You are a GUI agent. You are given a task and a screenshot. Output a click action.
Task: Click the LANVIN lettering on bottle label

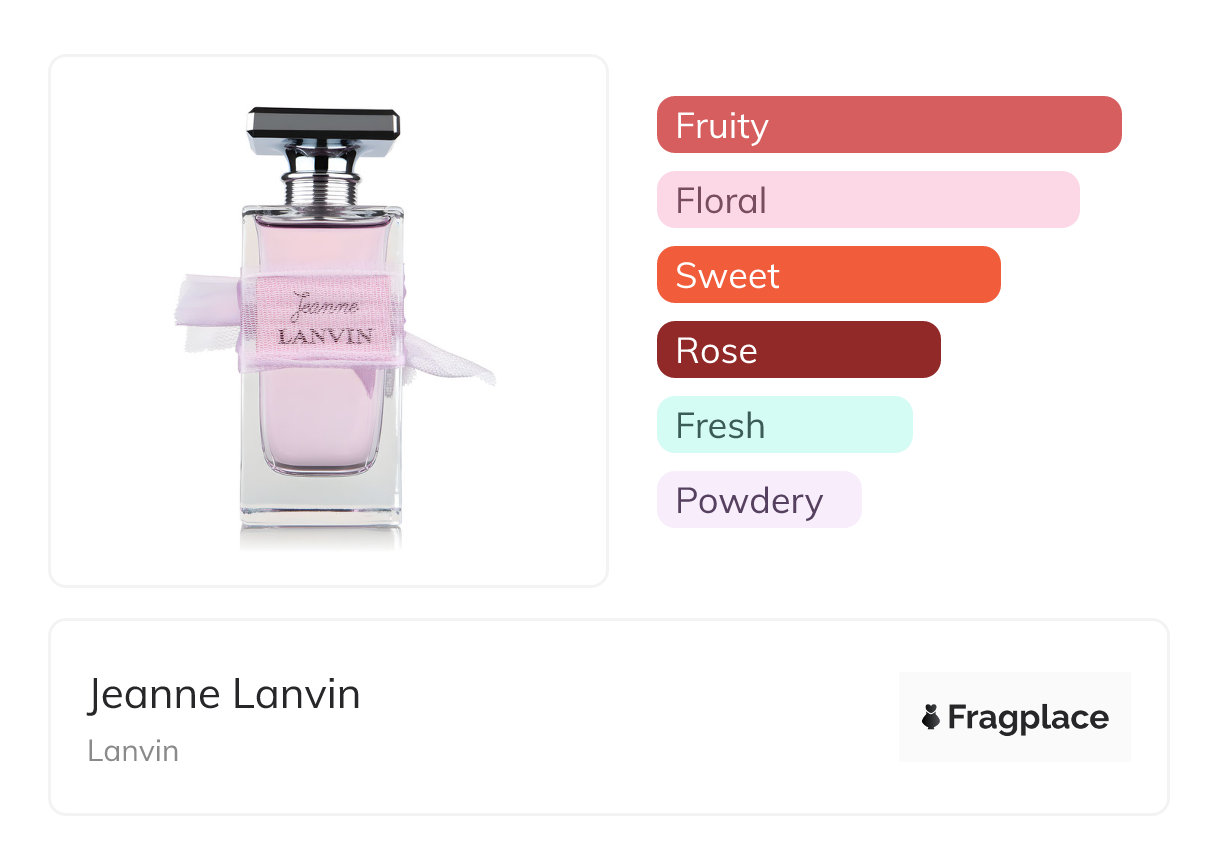click(325, 336)
